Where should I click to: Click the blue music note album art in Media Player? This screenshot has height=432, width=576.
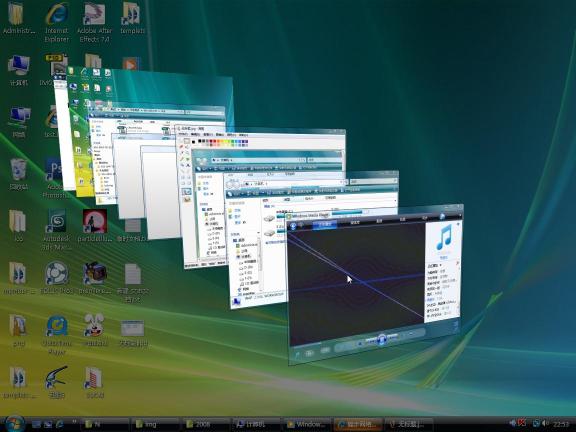point(444,237)
